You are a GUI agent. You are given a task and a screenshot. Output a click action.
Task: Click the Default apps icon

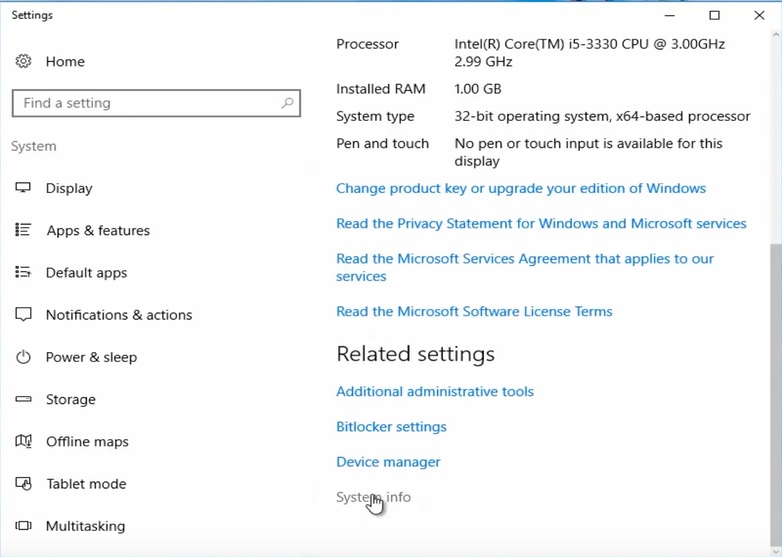pyautogui.click(x=23, y=272)
